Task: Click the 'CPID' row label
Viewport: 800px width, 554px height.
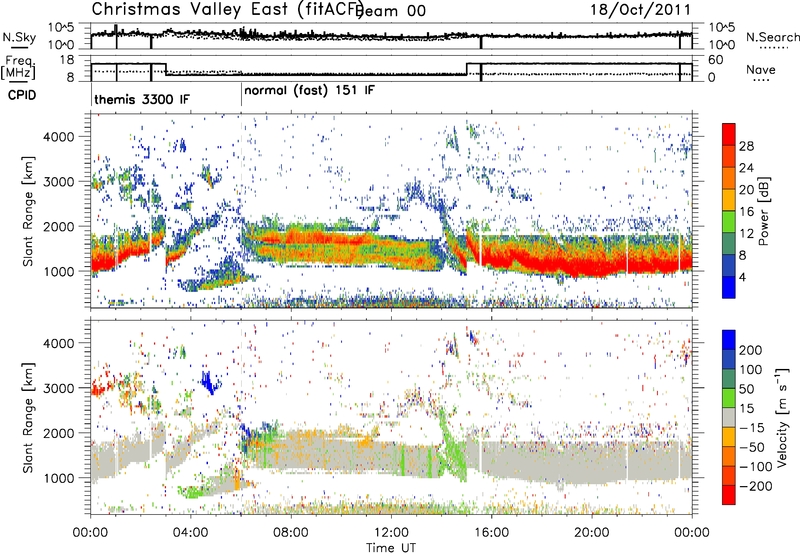Action: pyautogui.click(x=22, y=95)
